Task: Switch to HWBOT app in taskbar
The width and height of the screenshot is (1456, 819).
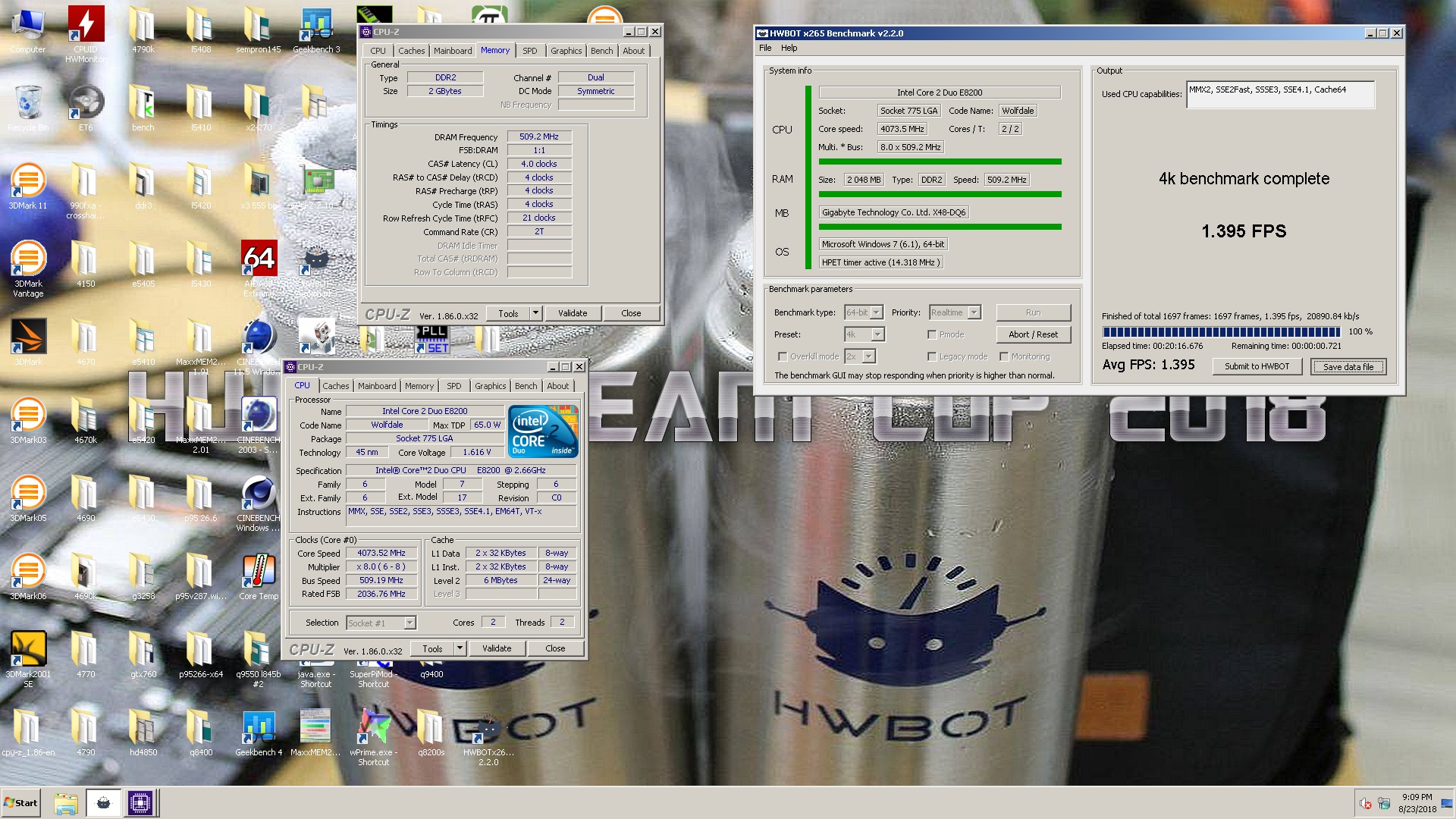Action: [x=103, y=803]
